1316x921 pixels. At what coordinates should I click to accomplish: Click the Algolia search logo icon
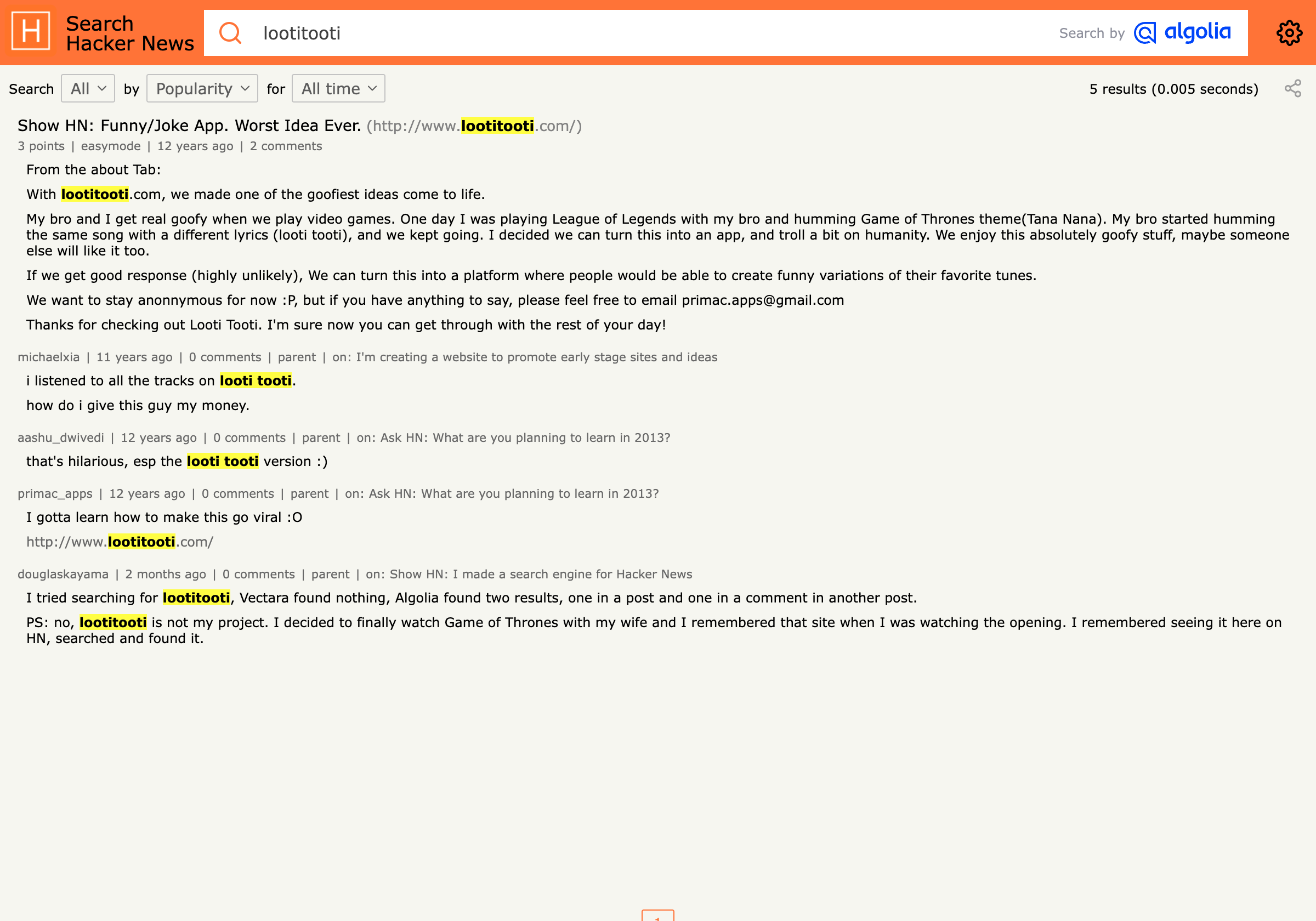[x=1145, y=32]
